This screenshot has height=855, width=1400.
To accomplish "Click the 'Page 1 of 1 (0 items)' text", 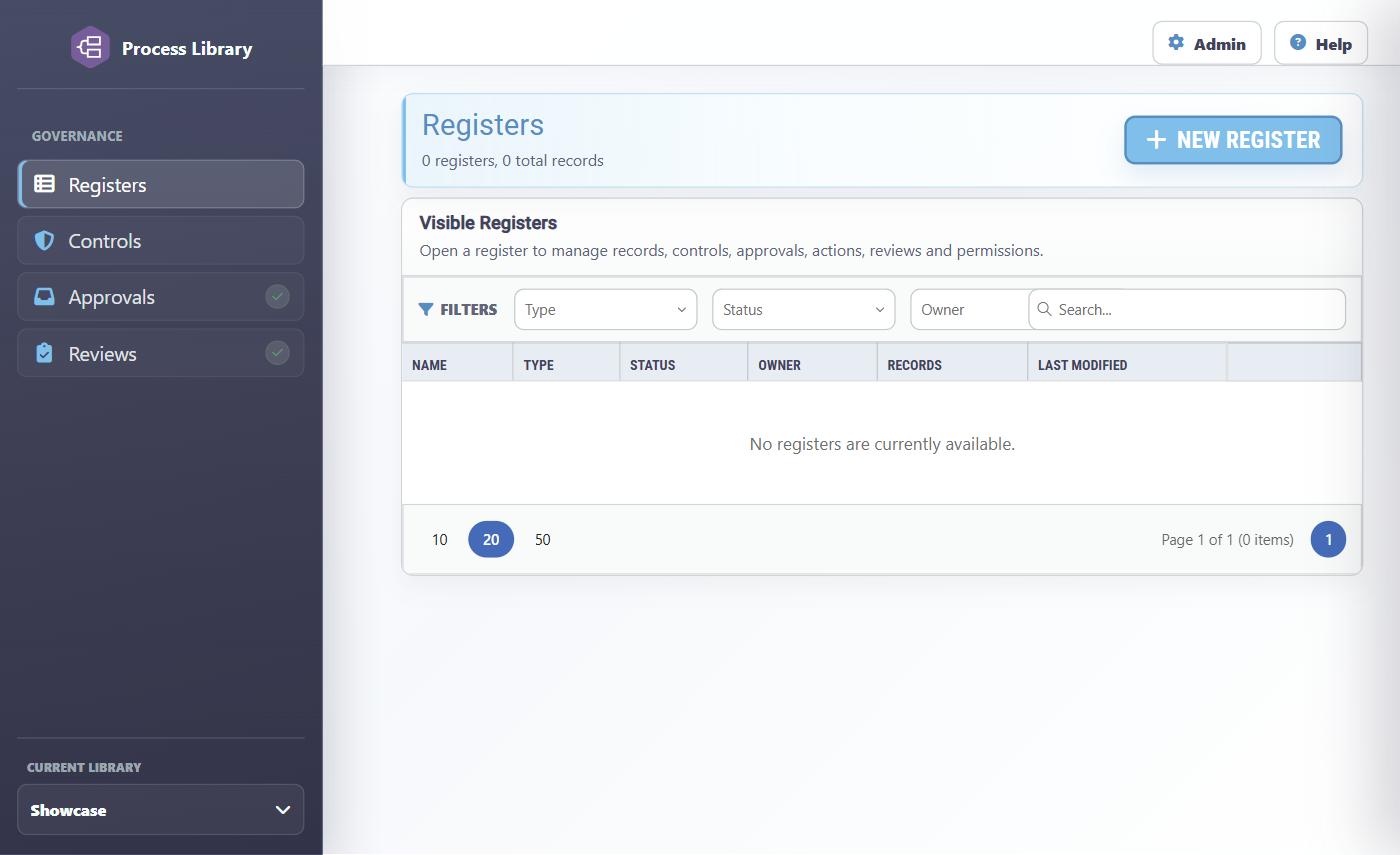I will (1227, 539).
